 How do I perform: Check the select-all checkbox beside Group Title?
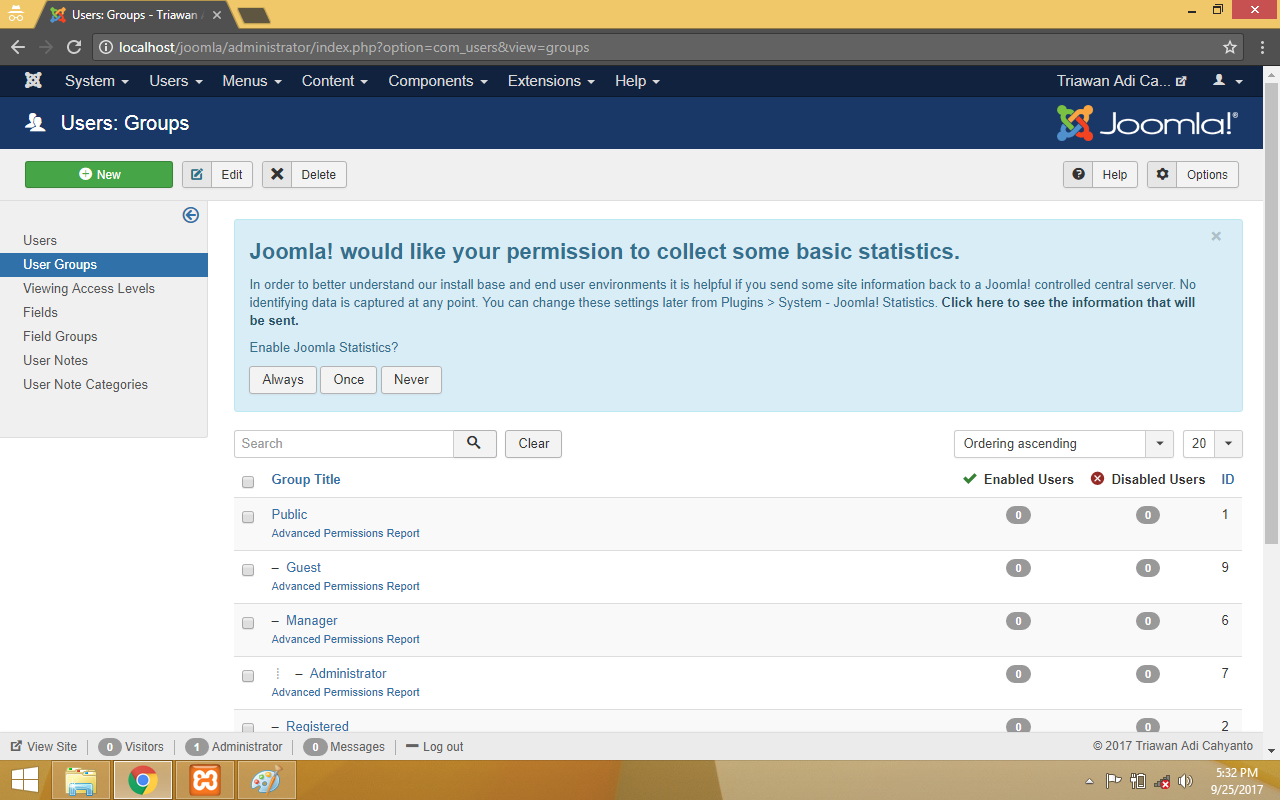pyautogui.click(x=248, y=481)
